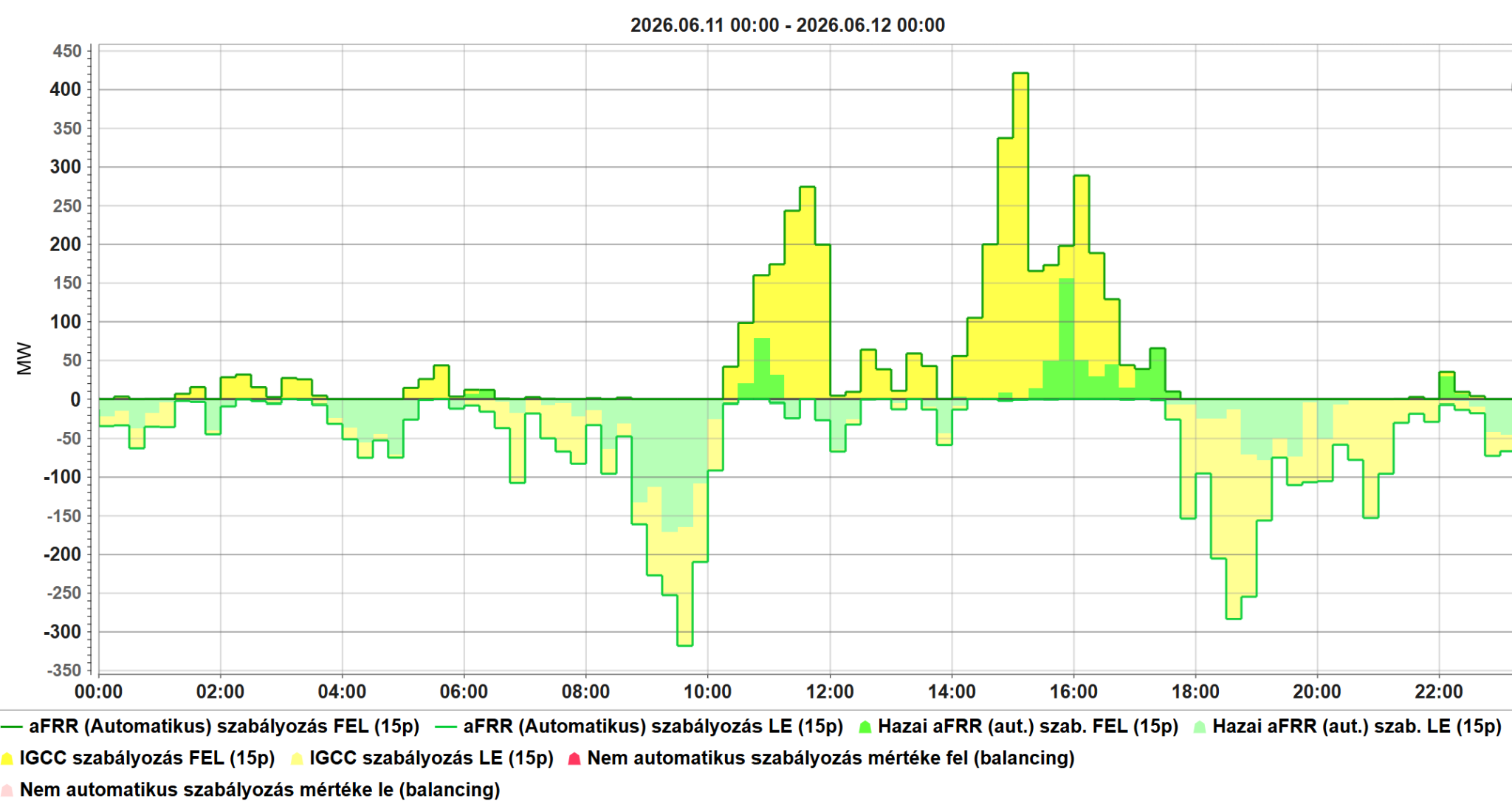
Task: Click the 400 y-axis tick label
Action: click(66, 89)
